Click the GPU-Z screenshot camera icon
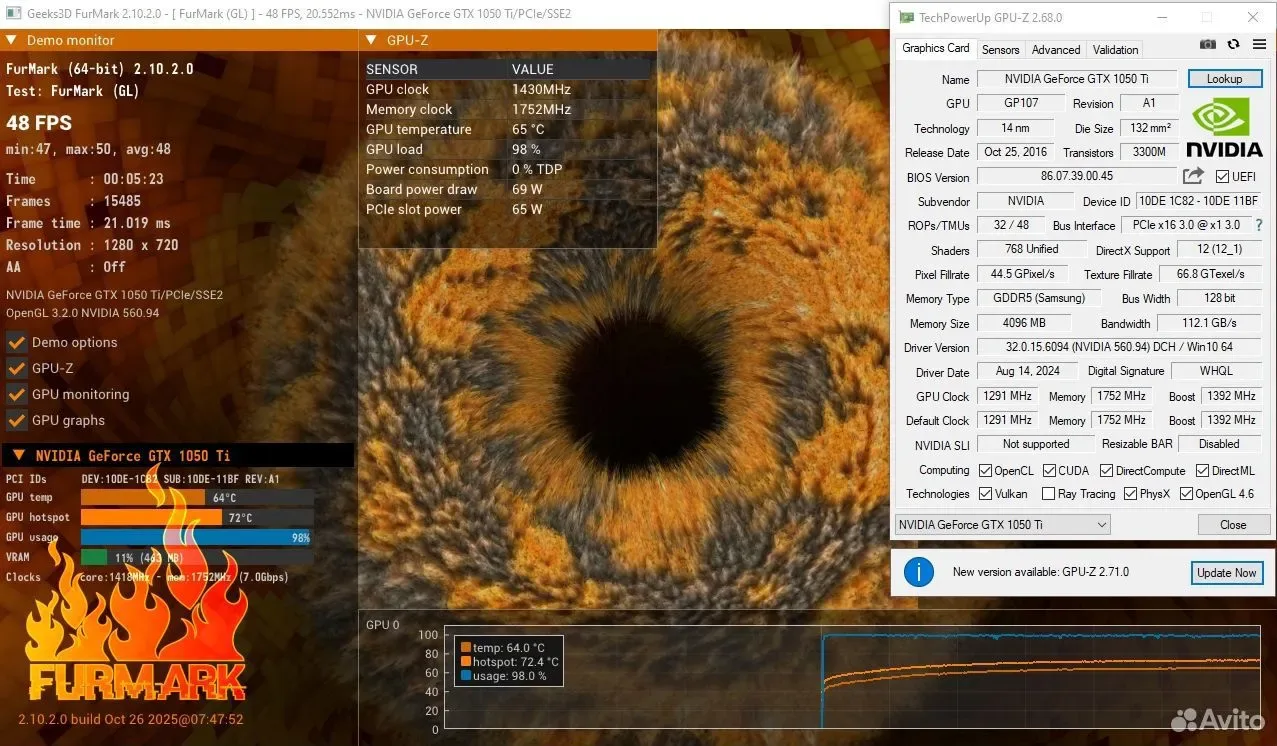 coord(1208,45)
